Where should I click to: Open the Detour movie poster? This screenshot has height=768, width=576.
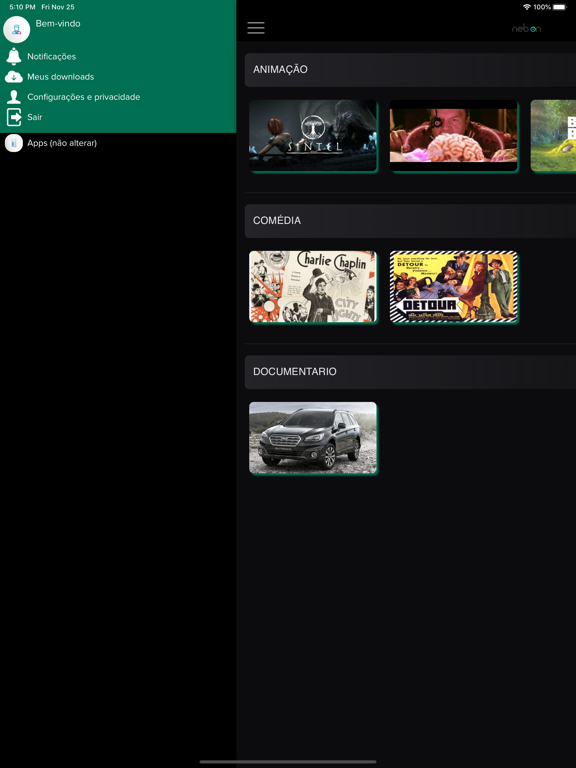(x=454, y=287)
